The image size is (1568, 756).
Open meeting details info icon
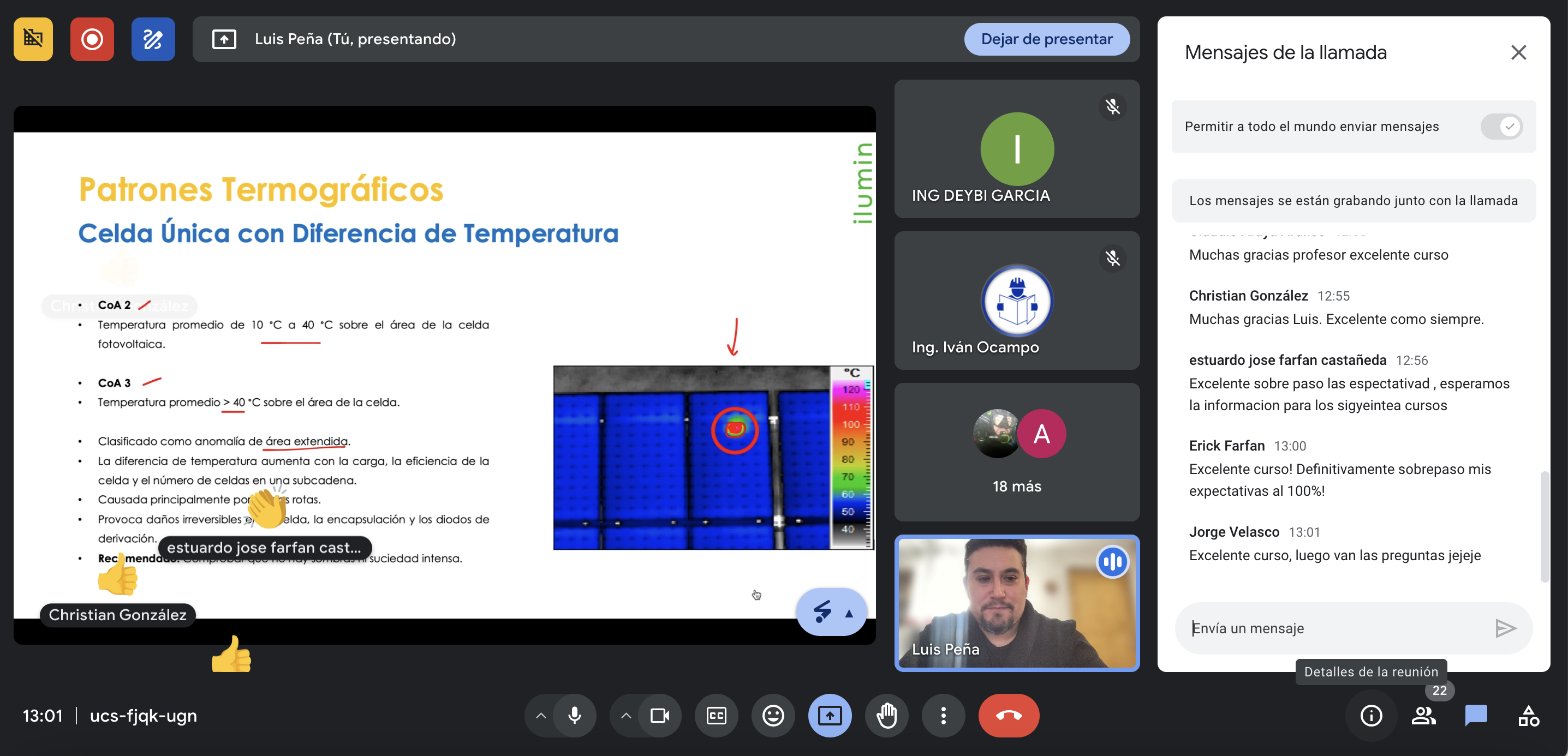tap(1371, 715)
